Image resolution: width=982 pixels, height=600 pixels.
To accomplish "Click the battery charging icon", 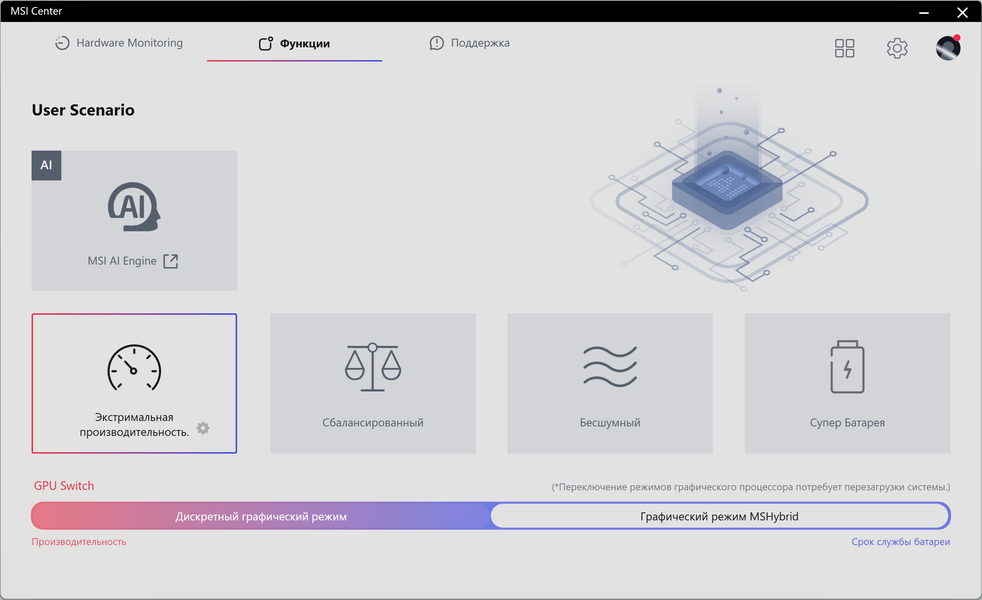I will point(847,367).
